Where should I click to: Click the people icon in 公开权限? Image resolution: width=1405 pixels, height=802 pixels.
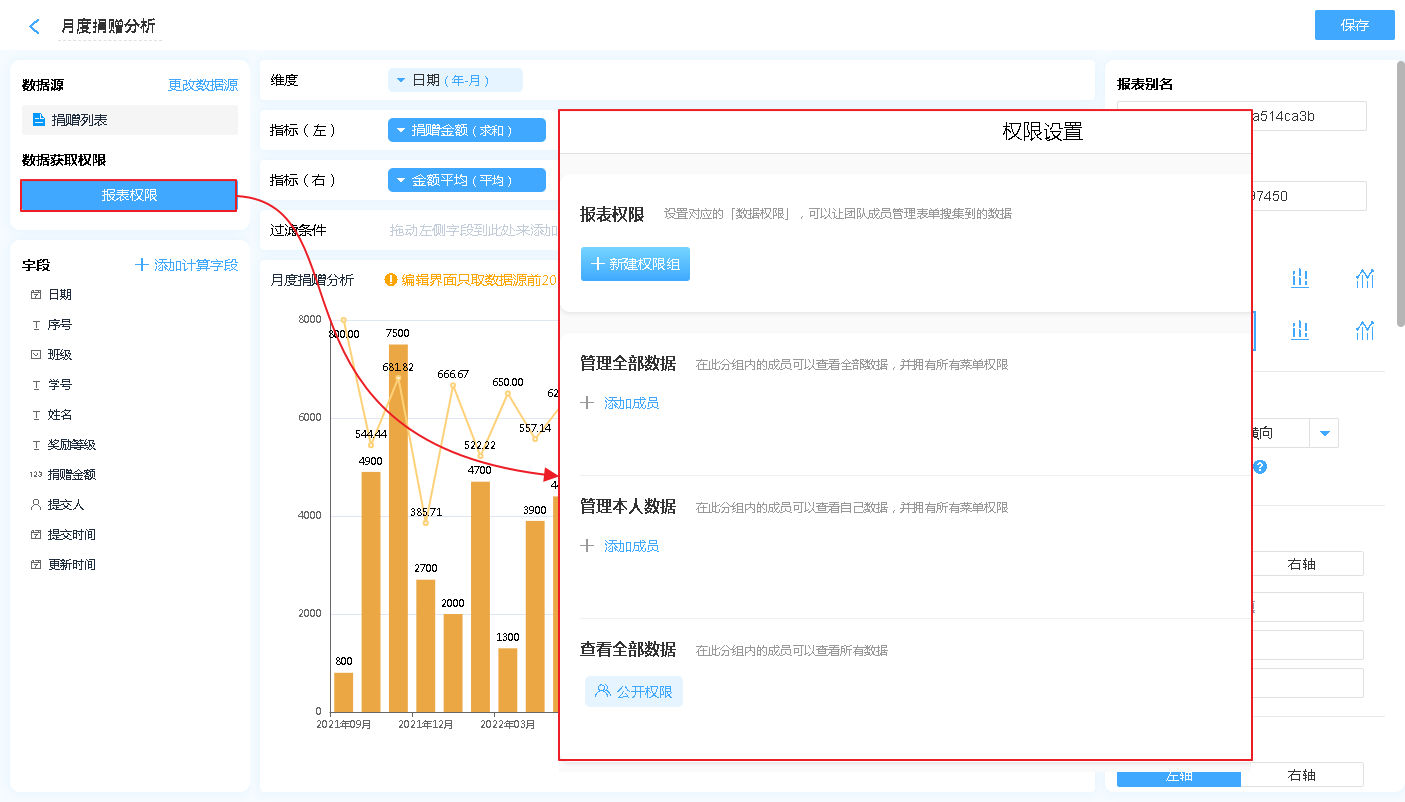click(x=602, y=691)
